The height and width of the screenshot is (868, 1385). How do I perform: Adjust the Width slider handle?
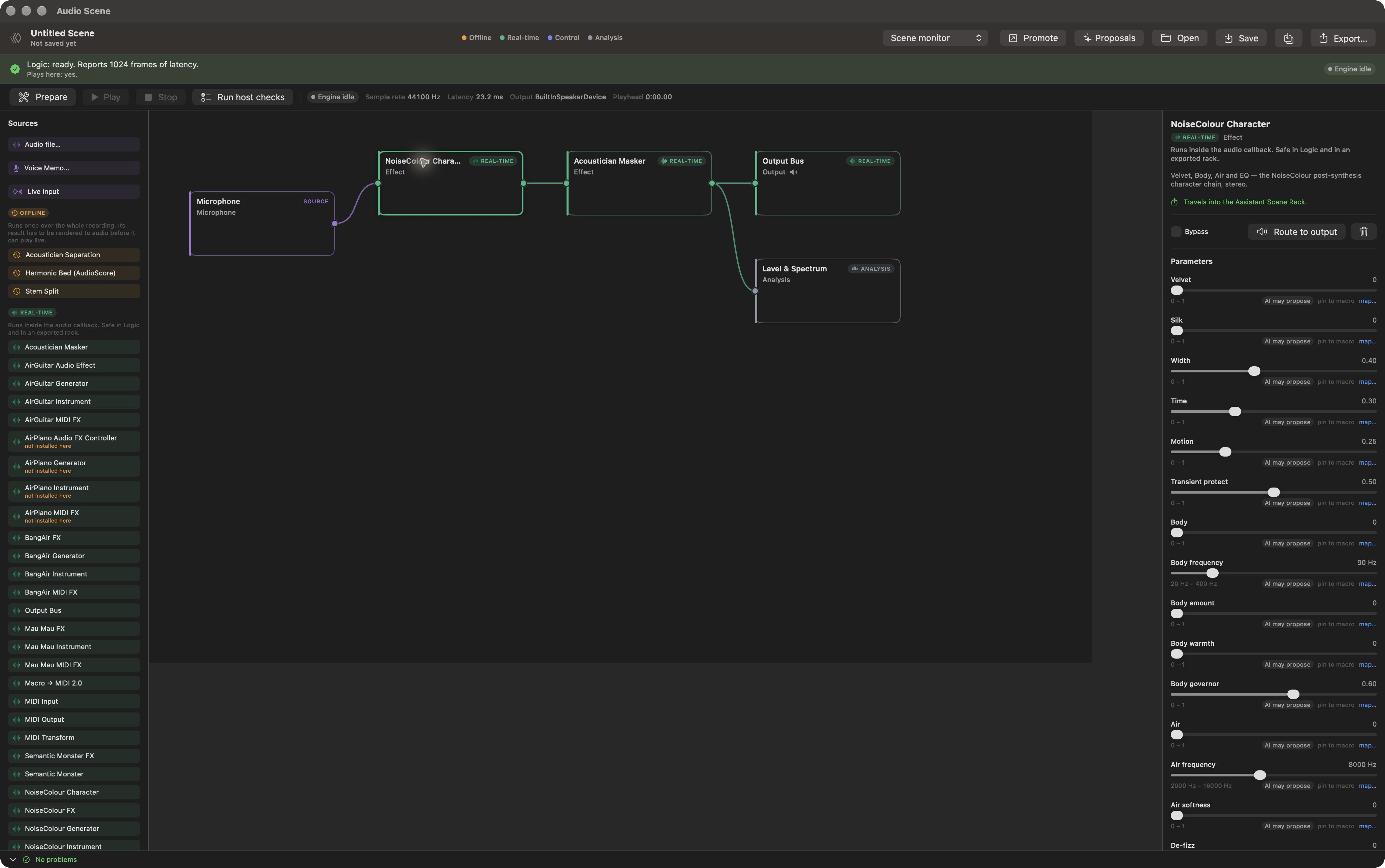pyautogui.click(x=1254, y=371)
